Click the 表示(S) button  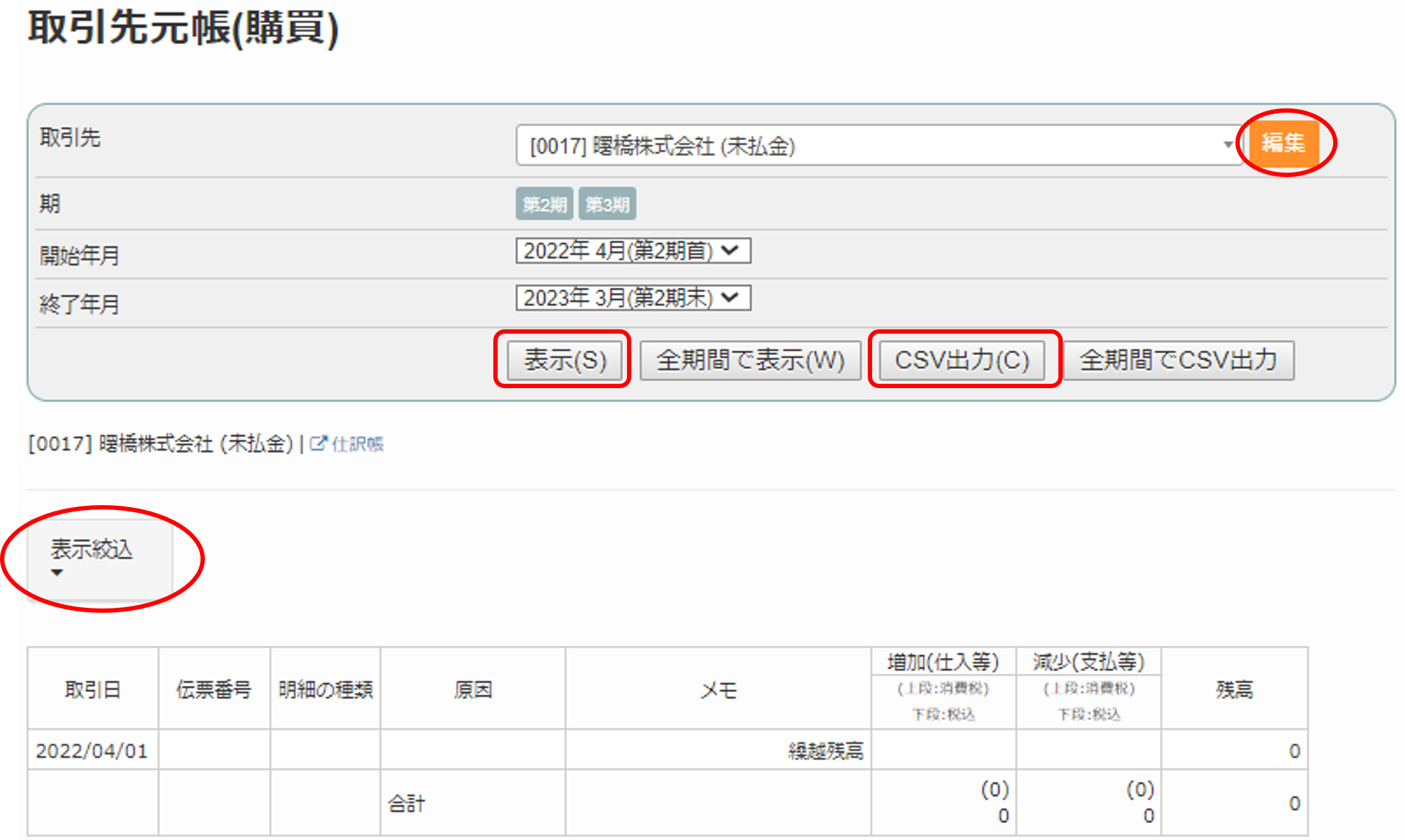[x=565, y=360]
